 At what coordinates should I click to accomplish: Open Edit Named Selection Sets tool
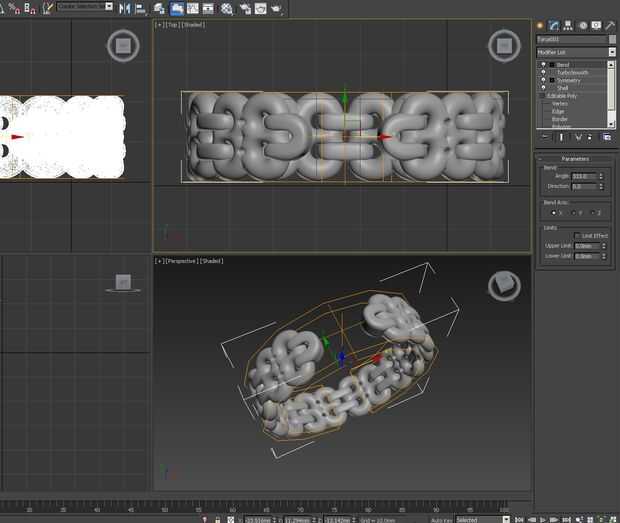pos(47,8)
